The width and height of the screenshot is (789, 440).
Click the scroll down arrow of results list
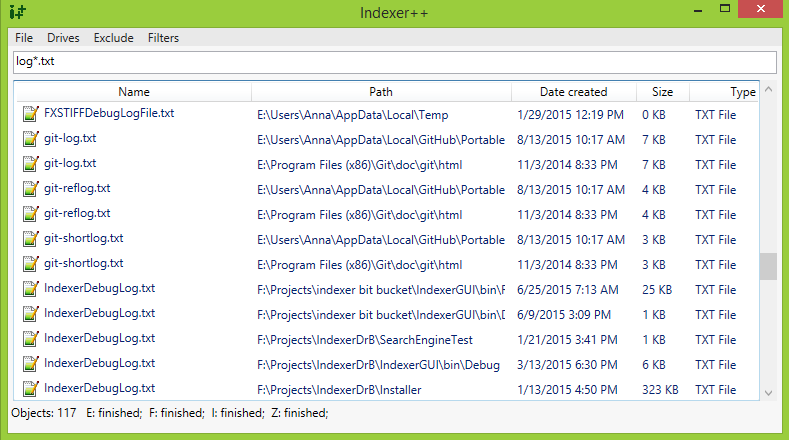768,393
